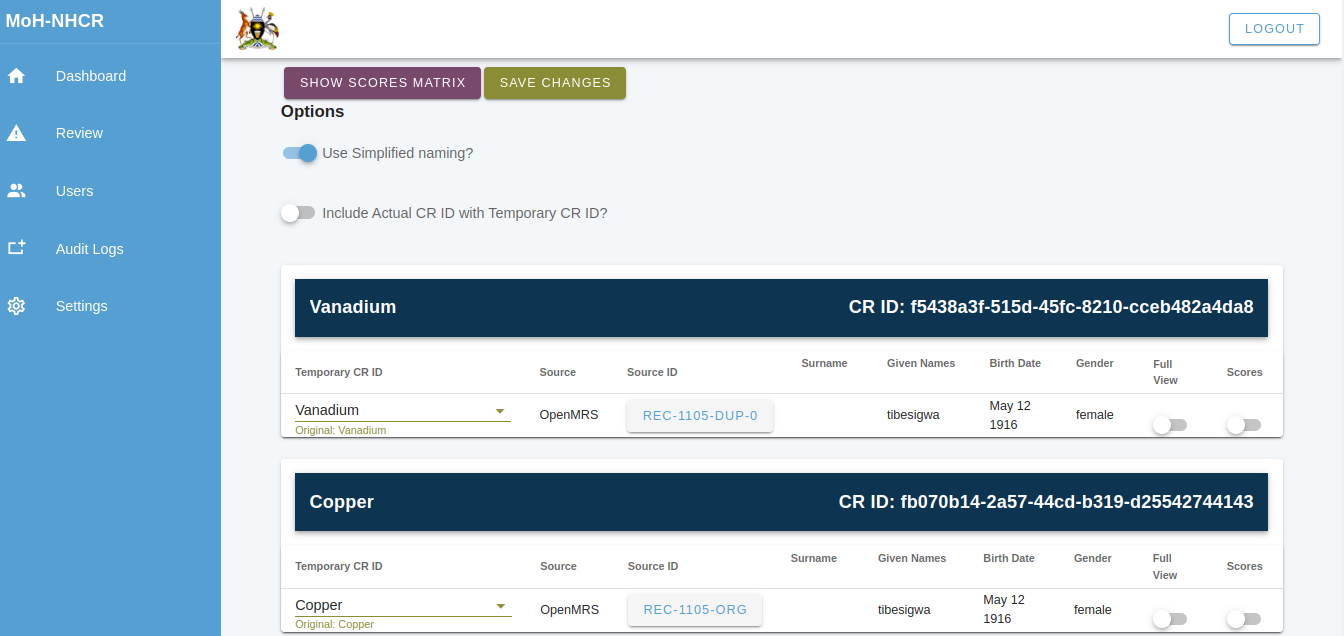This screenshot has width=1344, height=636.
Task: Open source record REC-1105-DUP-0
Action: coord(700,416)
